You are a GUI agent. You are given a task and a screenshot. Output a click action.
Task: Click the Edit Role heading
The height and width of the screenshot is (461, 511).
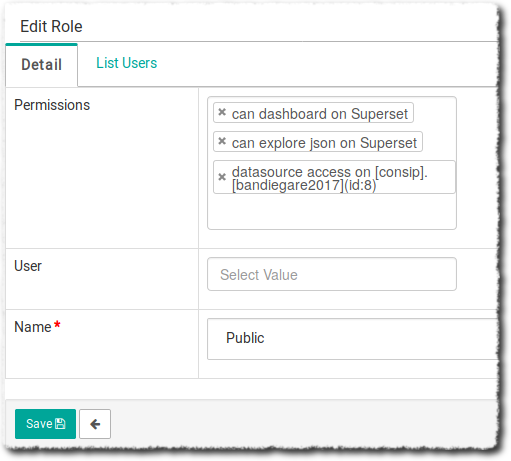(51, 26)
